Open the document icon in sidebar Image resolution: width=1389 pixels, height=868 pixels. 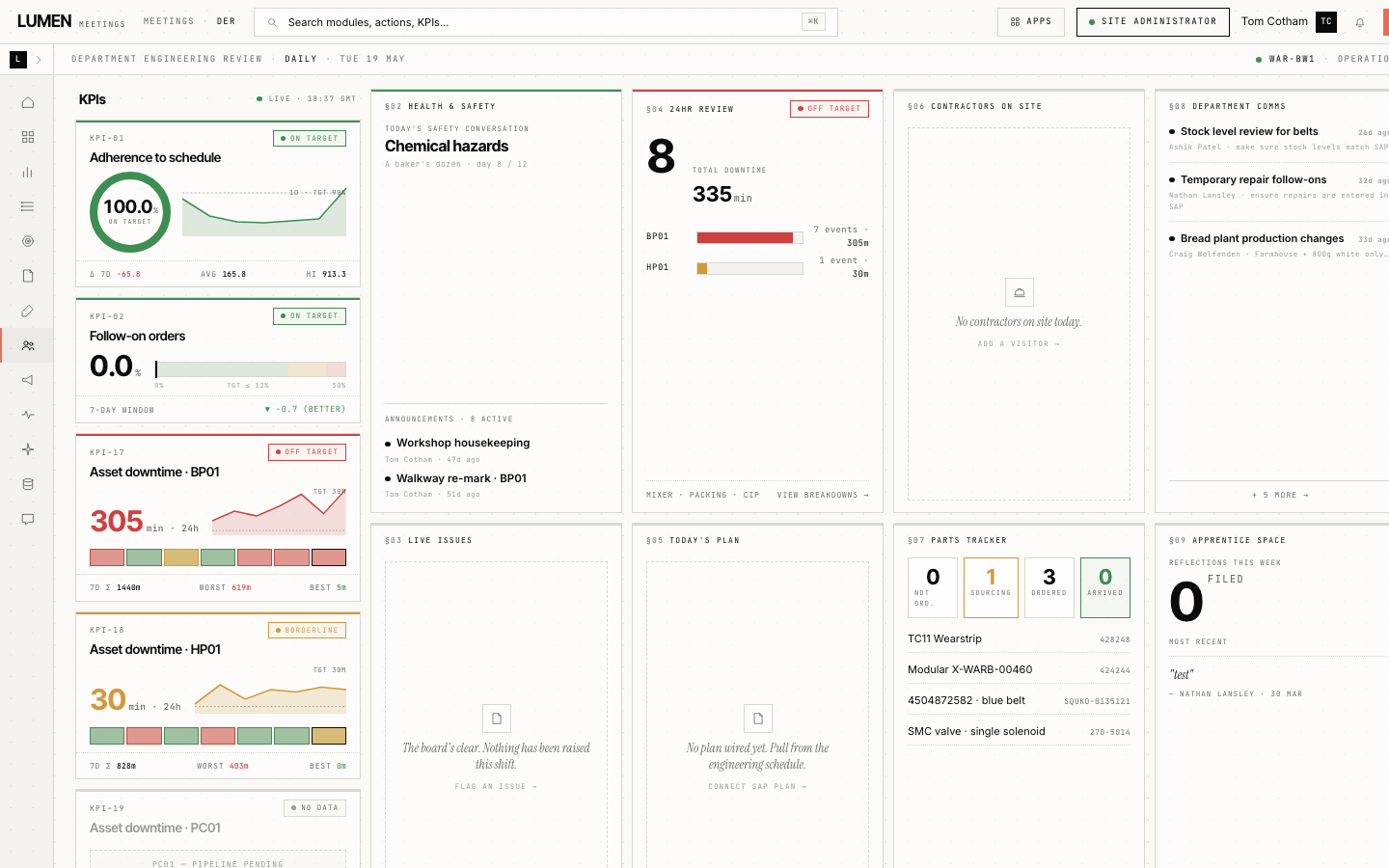(x=28, y=276)
